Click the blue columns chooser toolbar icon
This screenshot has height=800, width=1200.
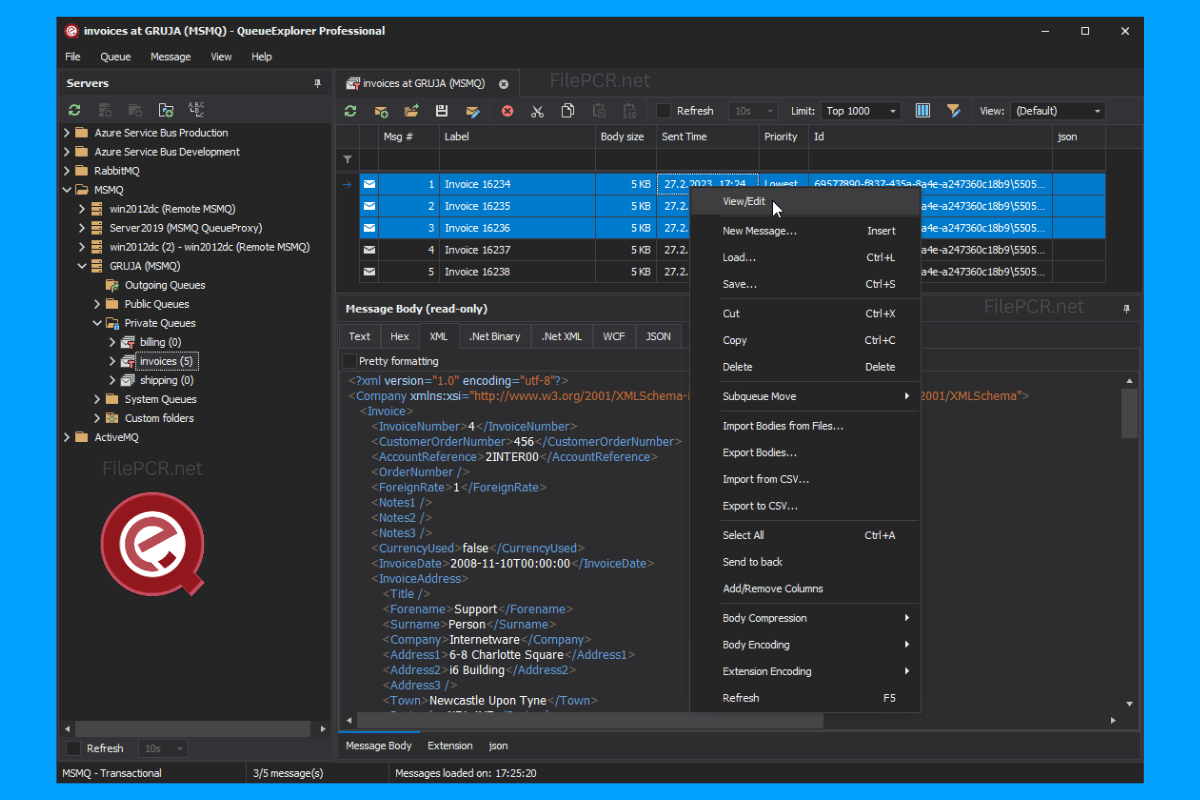(923, 111)
